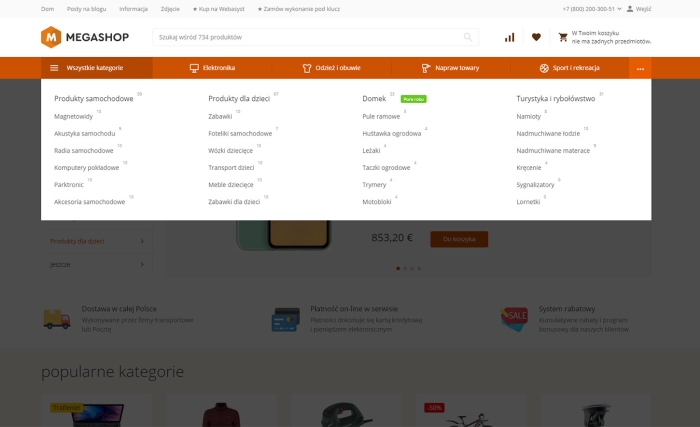Open Namioty subcategory
700x427 pixels.
coord(529,117)
